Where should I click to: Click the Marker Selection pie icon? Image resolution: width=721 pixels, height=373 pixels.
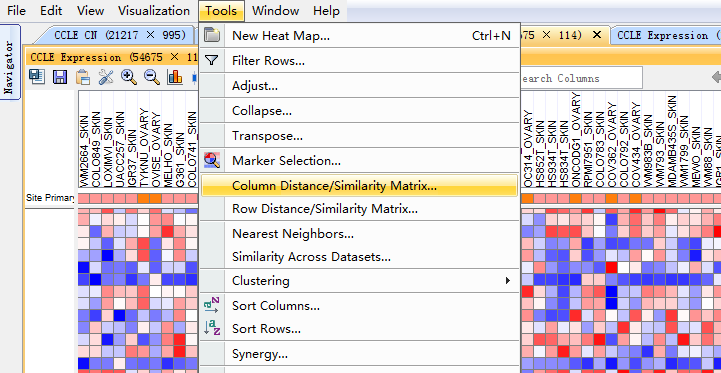[212, 160]
